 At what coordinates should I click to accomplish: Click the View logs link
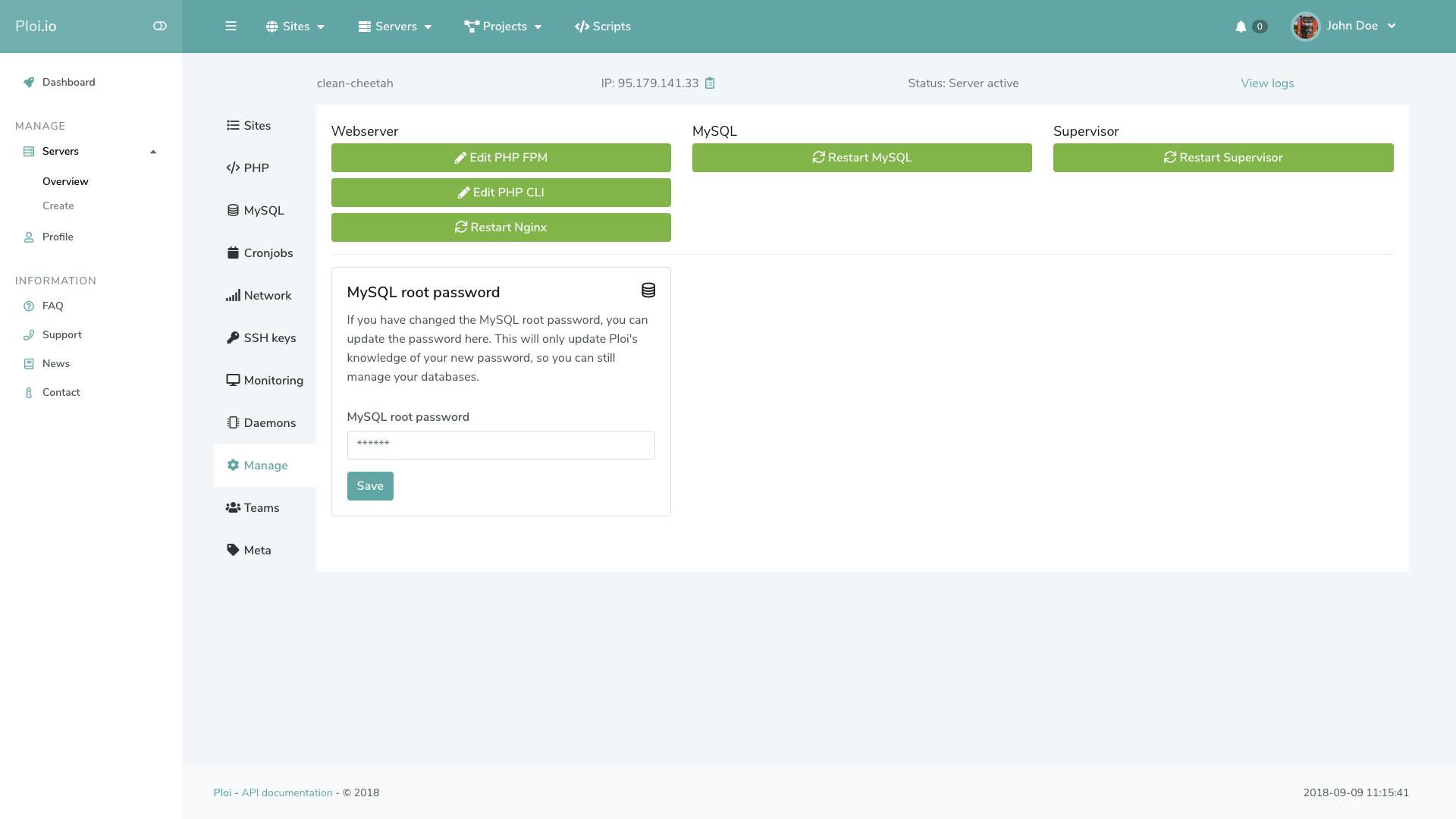1267,83
